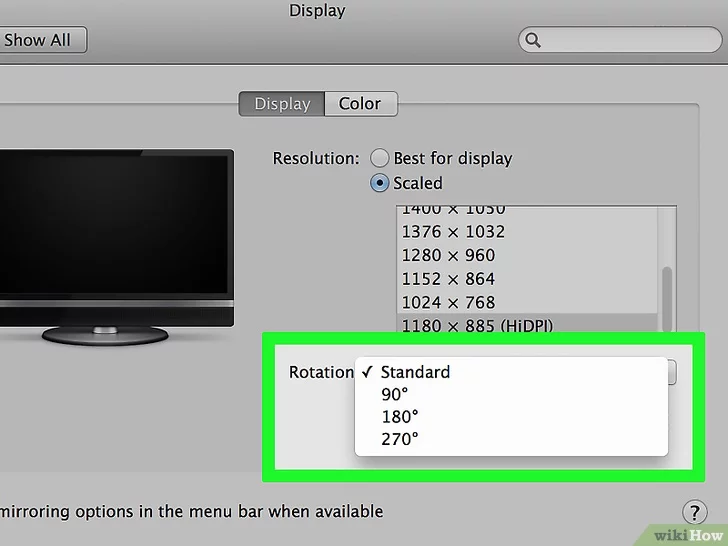Click inside the search field
The image size is (728, 546).
pos(620,40)
